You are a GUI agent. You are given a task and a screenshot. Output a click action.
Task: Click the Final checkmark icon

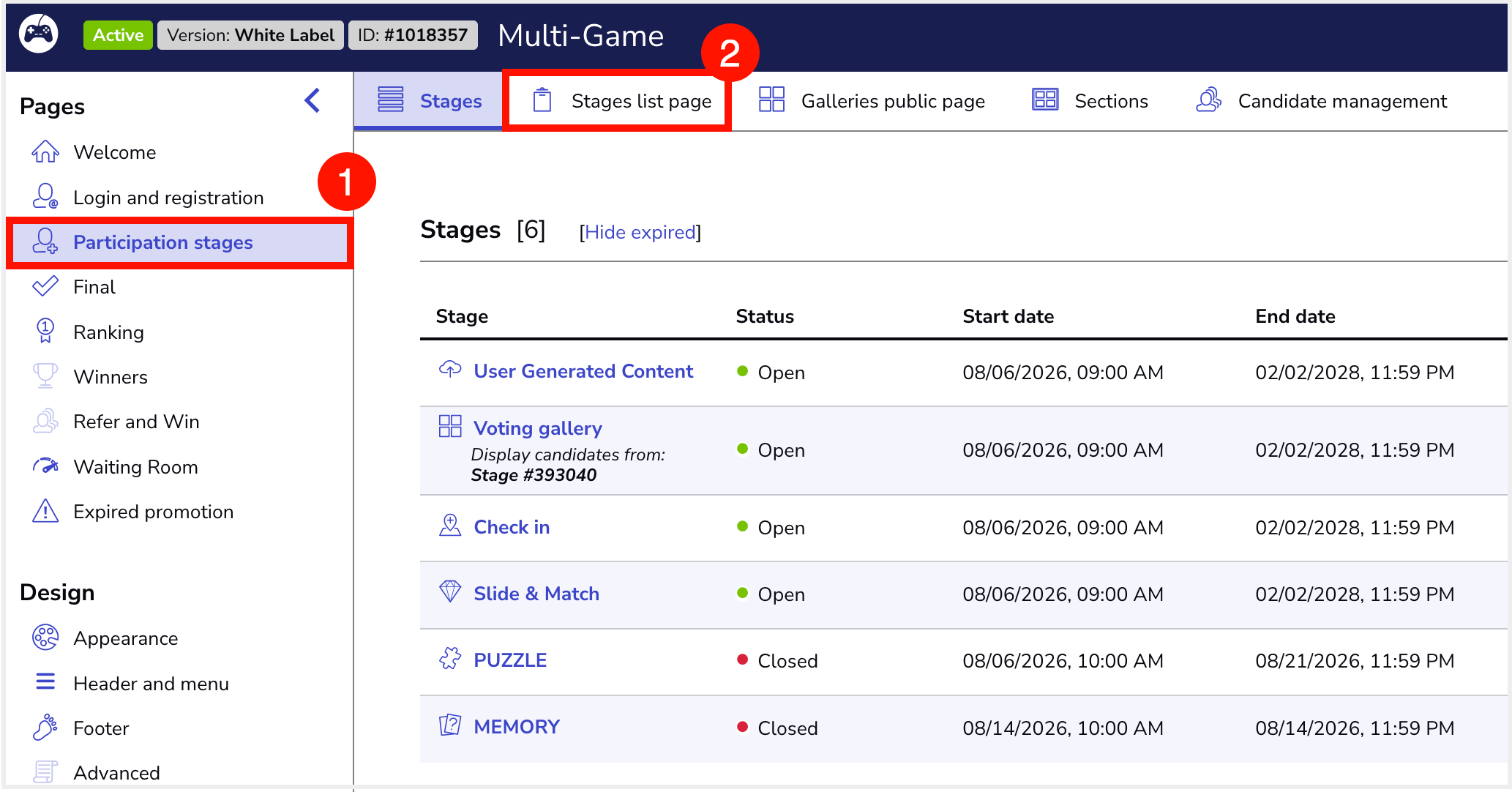click(45, 286)
